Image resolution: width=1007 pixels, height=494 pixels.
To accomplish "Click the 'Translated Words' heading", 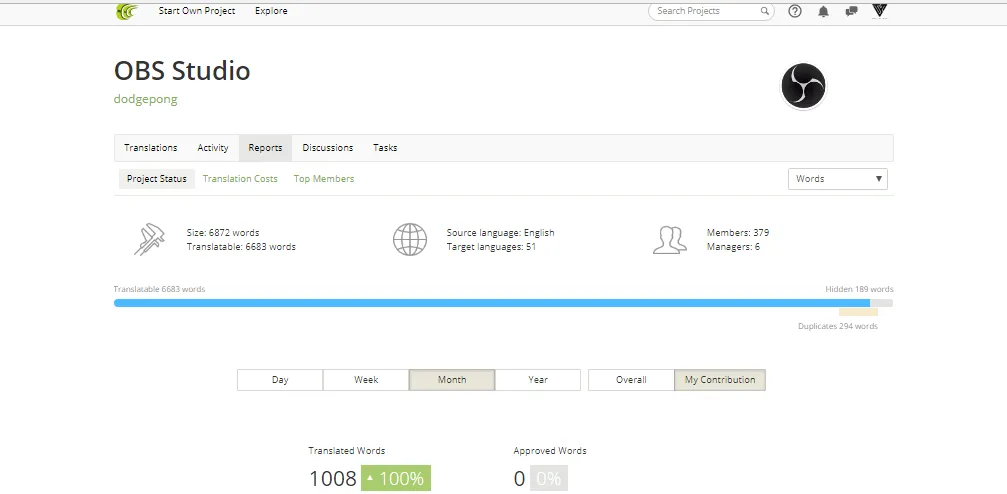I will coord(347,451).
